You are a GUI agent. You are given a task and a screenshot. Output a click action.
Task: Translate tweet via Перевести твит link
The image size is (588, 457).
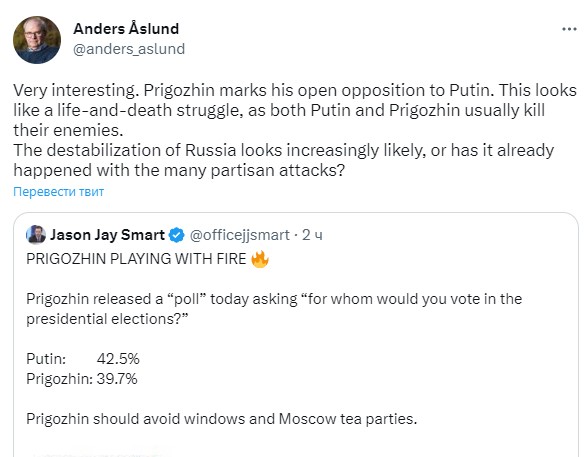pos(58,192)
